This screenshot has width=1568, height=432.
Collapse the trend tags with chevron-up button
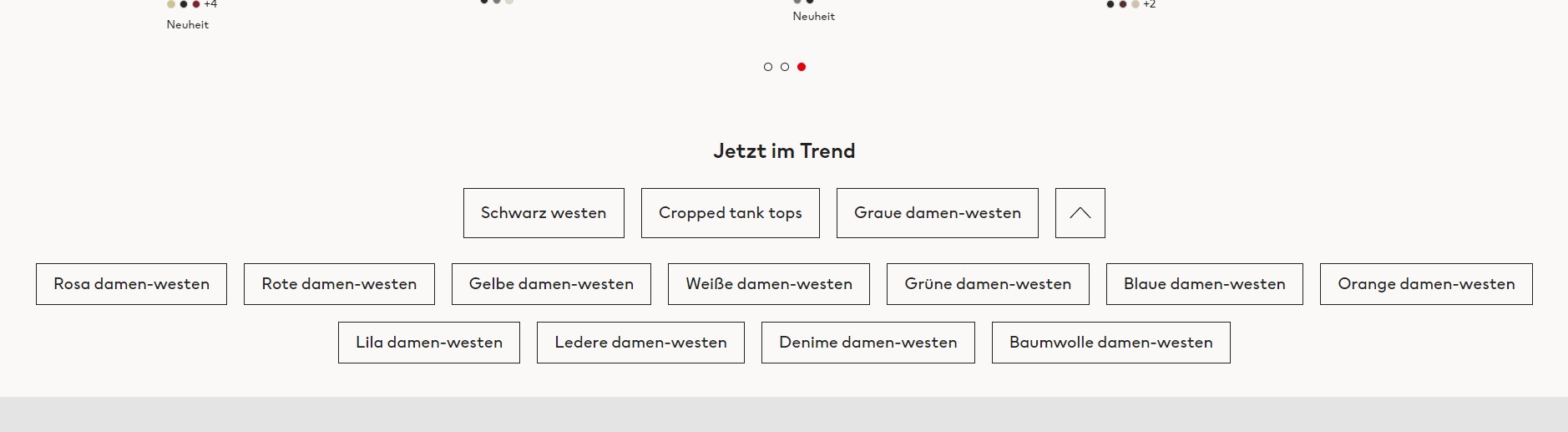(x=1080, y=213)
